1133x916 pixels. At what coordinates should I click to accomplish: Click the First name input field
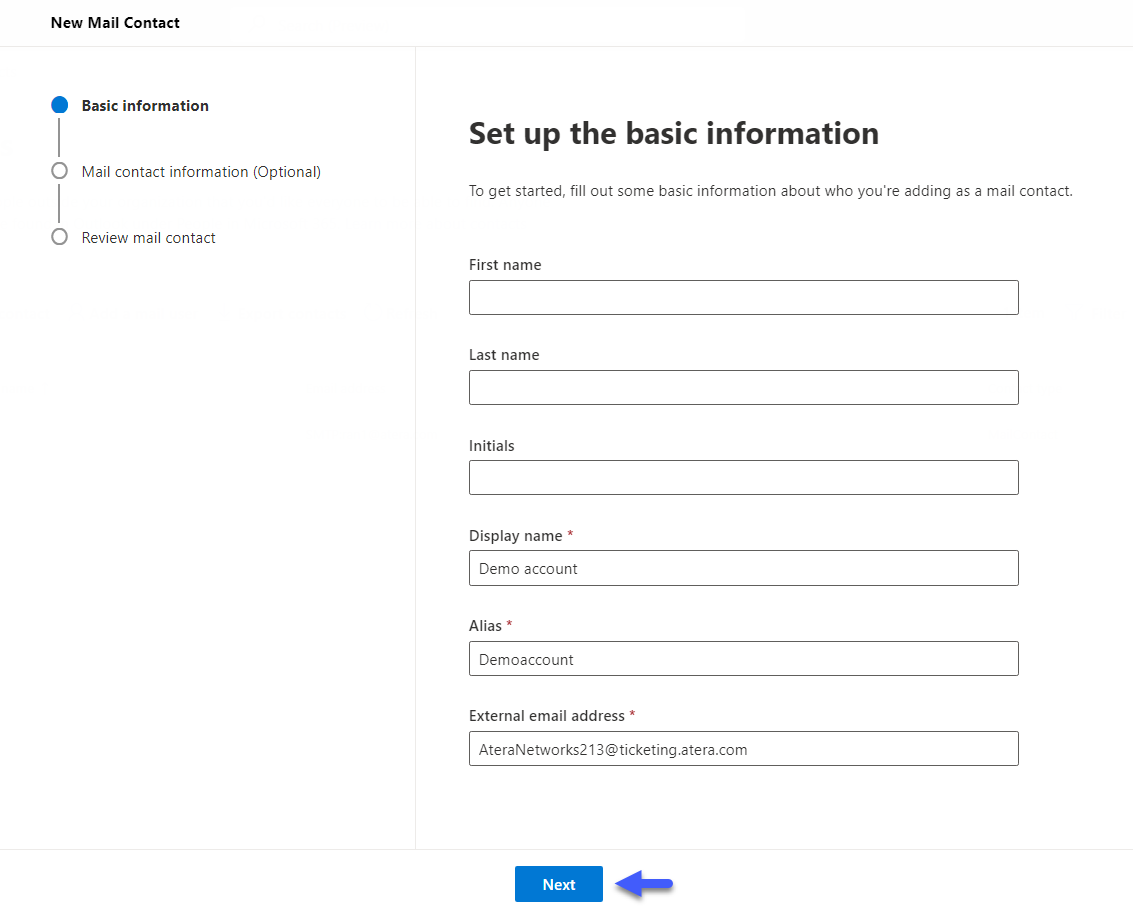click(x=743, y=297)
